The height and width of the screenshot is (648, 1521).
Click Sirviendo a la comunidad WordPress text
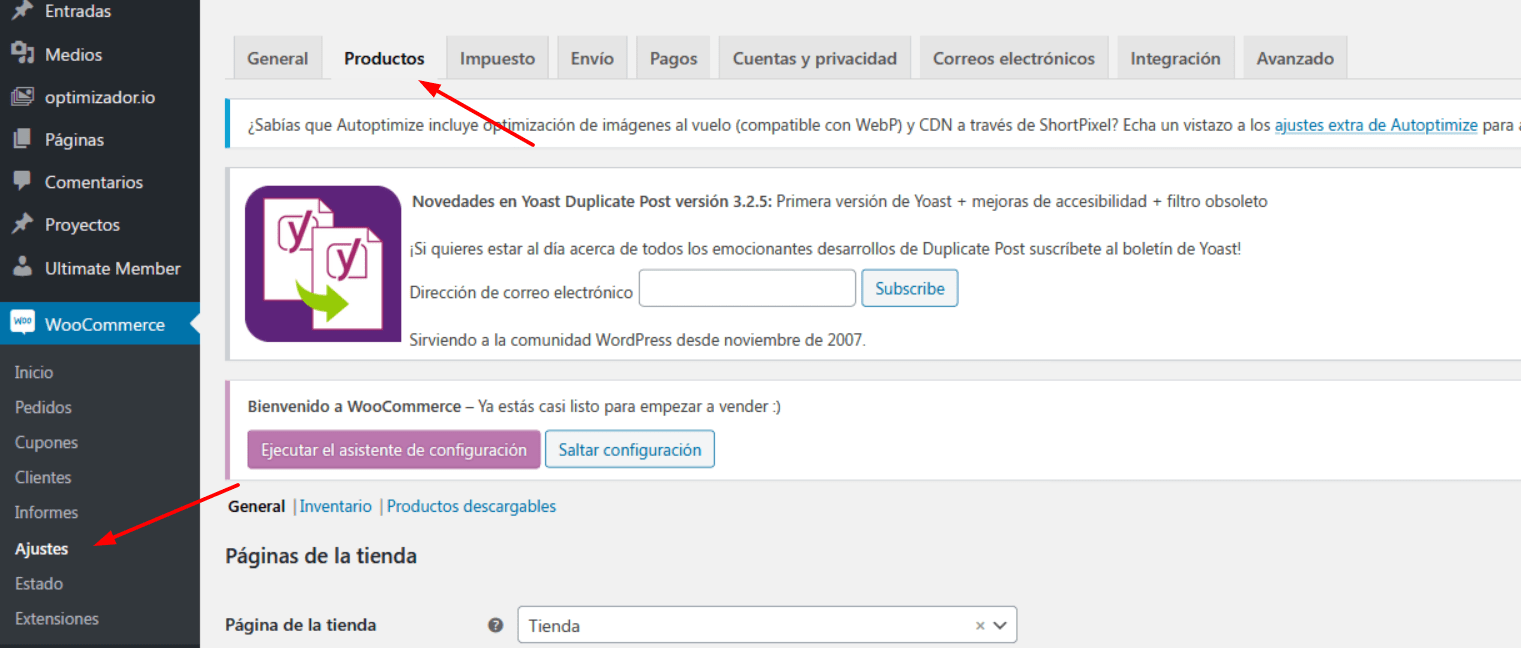point(638,339)
